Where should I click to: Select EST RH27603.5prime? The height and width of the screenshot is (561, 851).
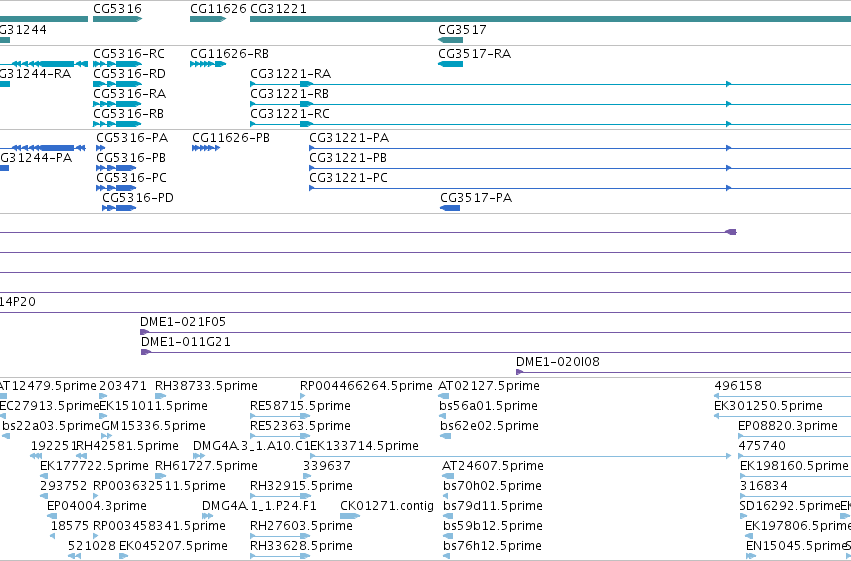click(x=301, y=526)
